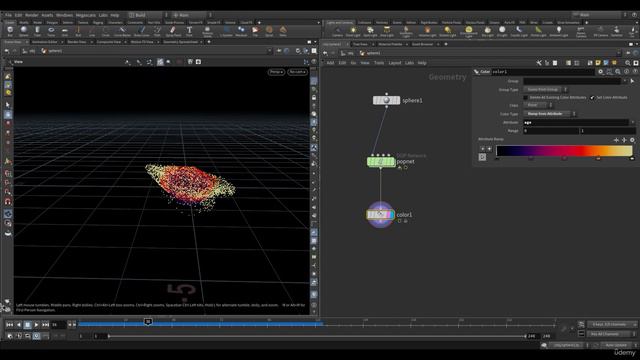The width and height of the screenshot is (640, 360).
Task: Open the Build desktop dropdown
Action: point(147,15)
